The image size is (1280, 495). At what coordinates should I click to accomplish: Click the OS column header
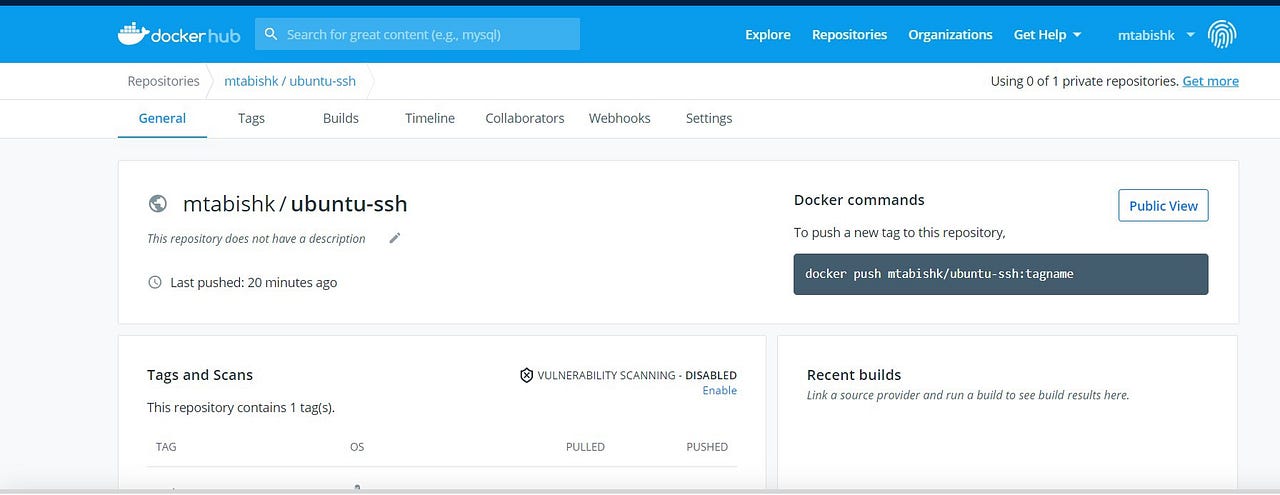click(x=357, y=447)
